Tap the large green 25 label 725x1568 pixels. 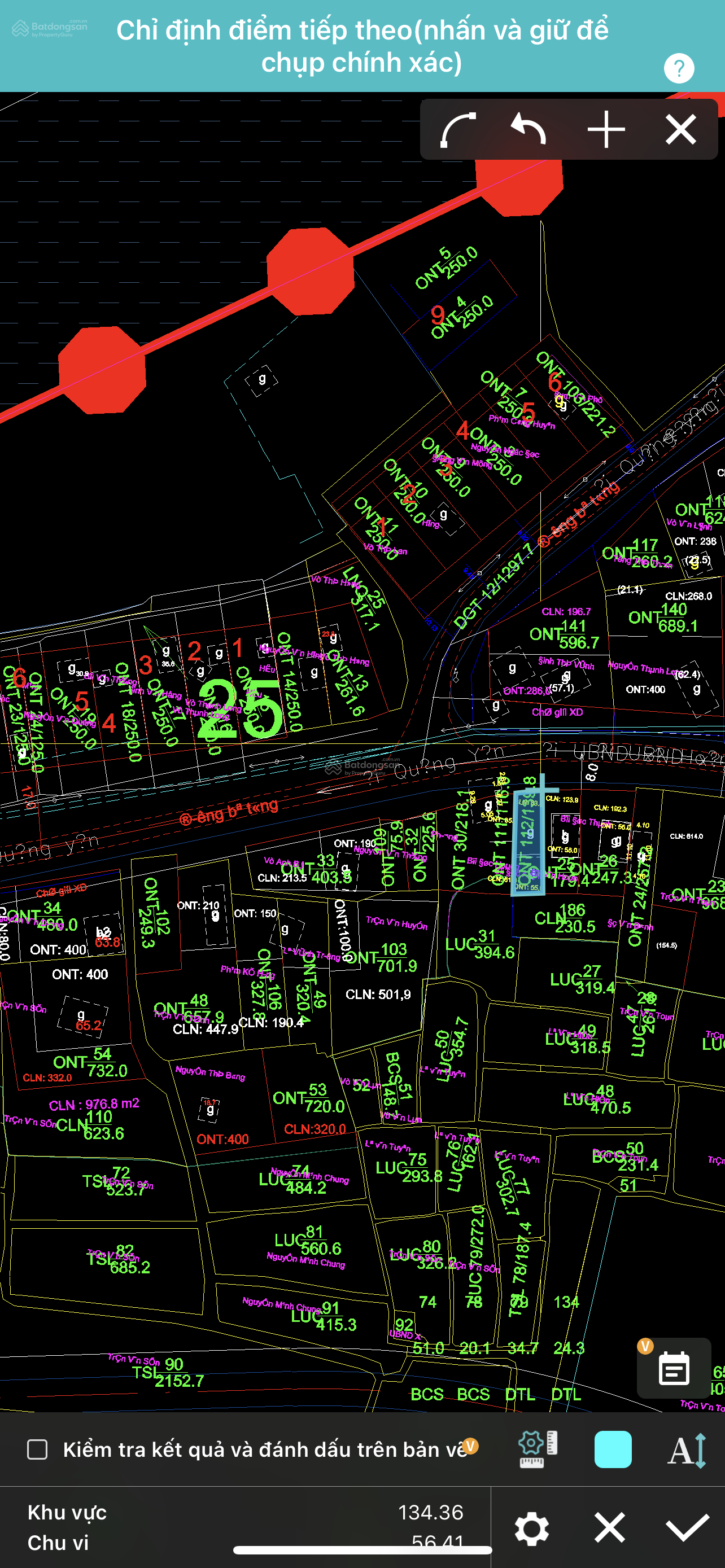point(241,709)
